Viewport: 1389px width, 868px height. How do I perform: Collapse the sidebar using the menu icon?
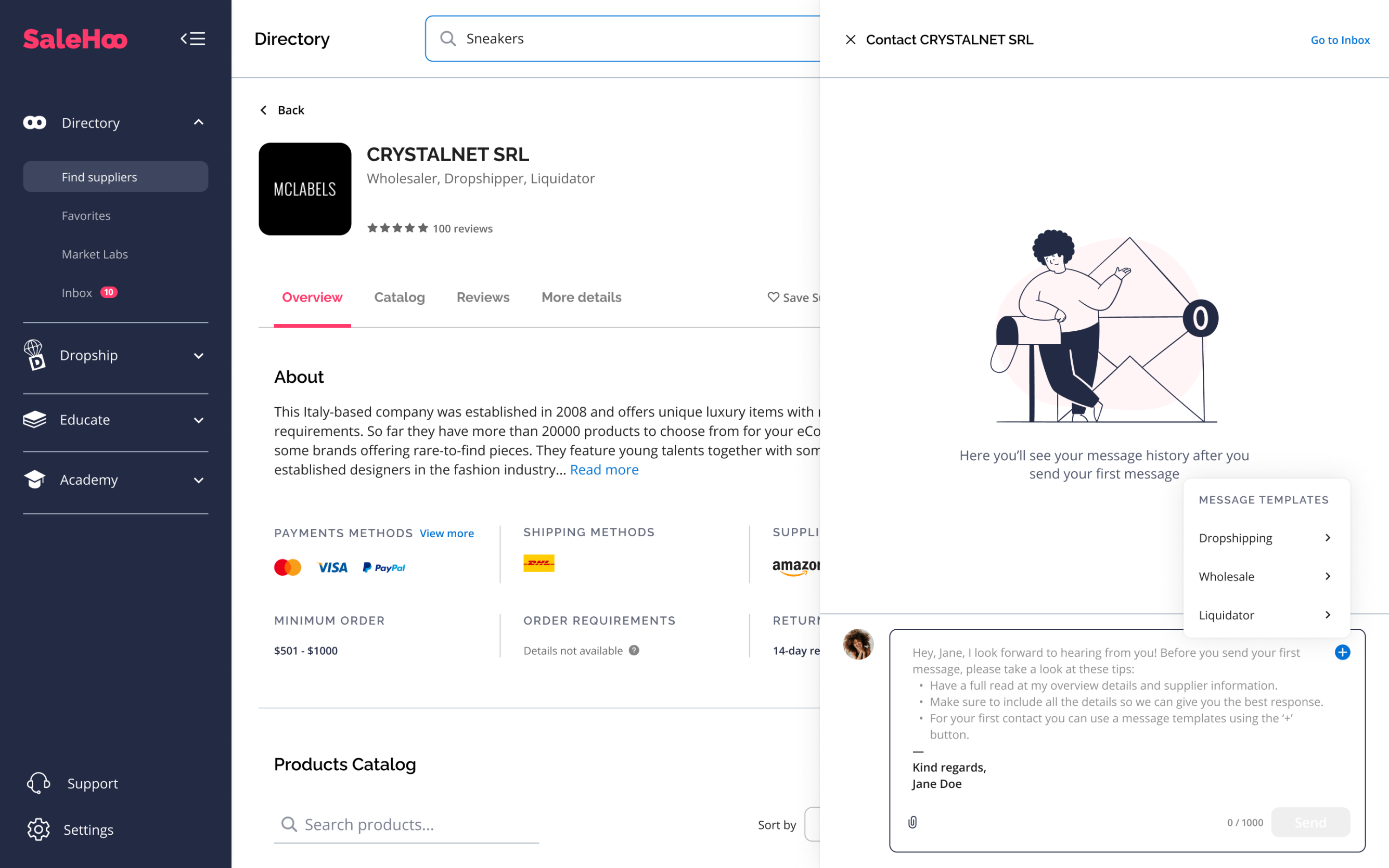point(193,38)
